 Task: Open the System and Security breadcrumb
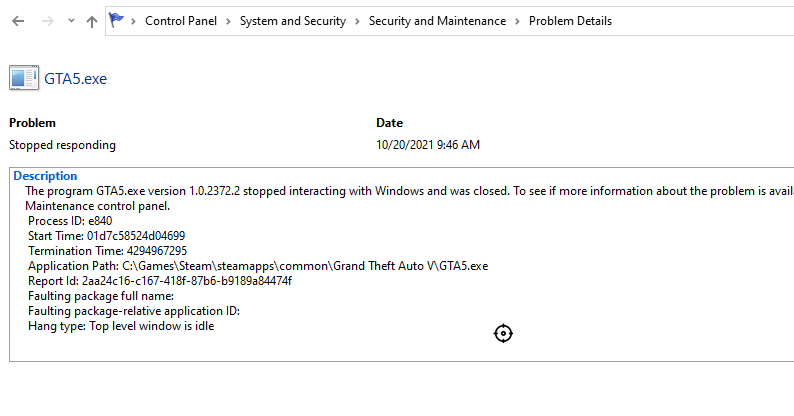[x=292, y=21]
